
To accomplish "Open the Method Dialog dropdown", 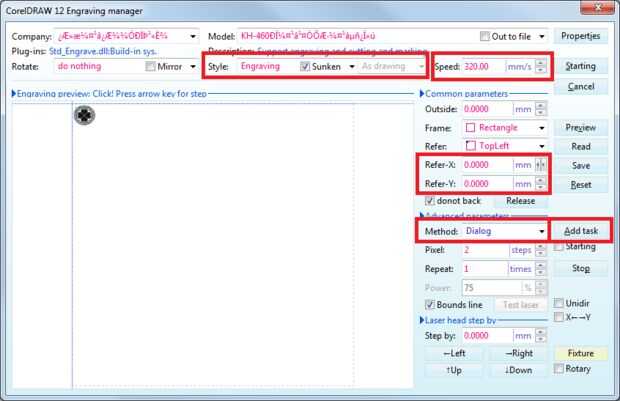I will click(x=542, y=231).
